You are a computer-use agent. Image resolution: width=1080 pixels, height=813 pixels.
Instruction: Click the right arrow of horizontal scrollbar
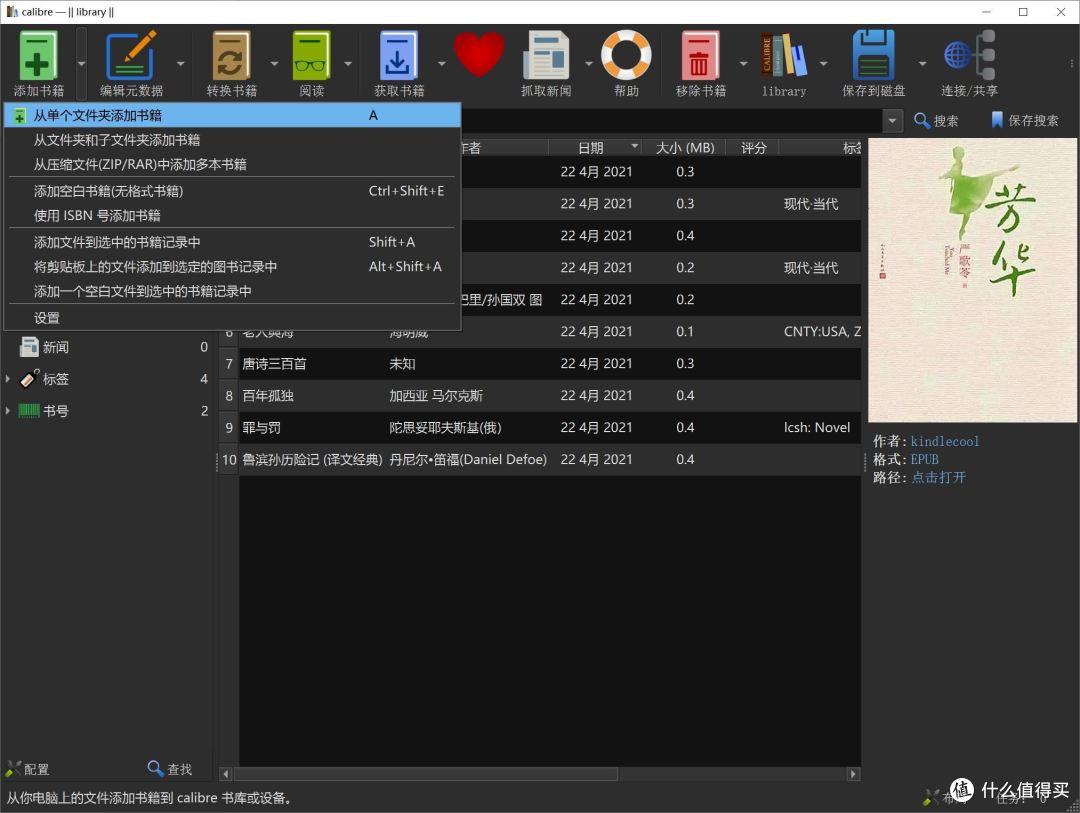pyautogui.click(x=853, y=774)
